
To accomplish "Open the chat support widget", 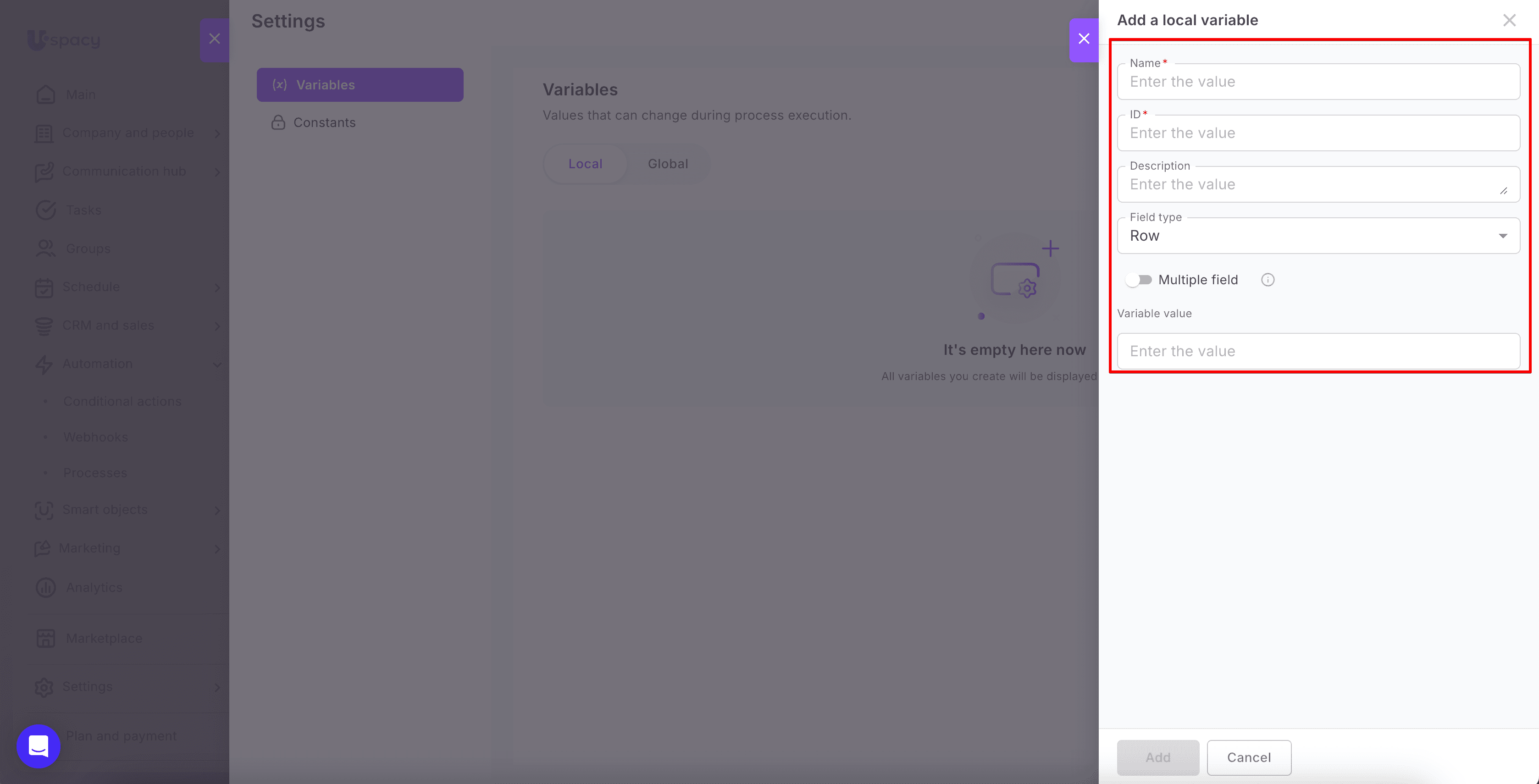I will (39, 746).
